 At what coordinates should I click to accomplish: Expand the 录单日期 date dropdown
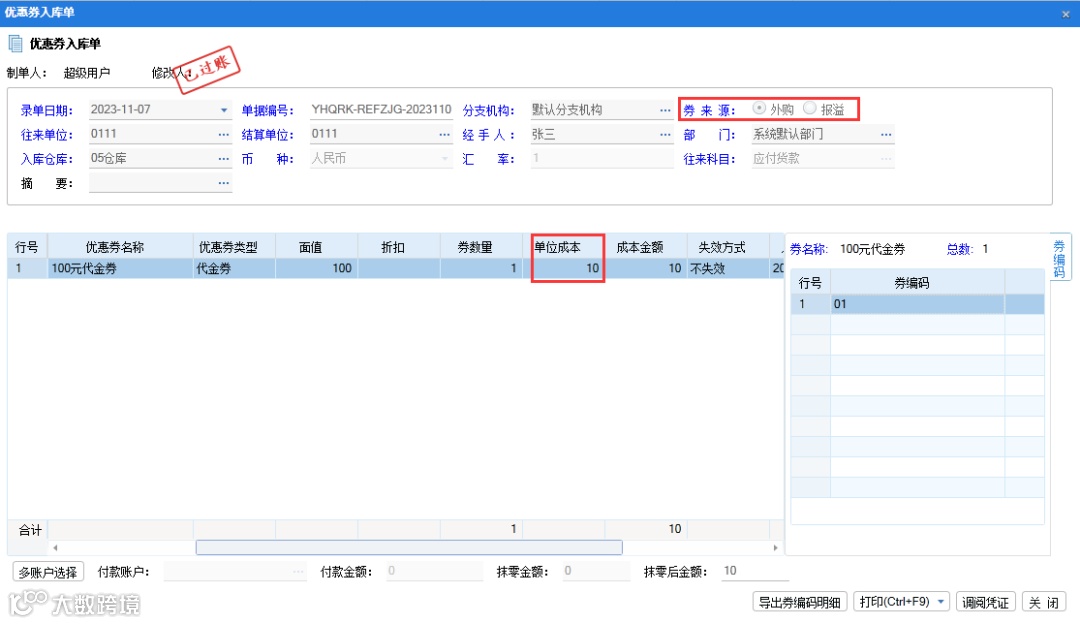(224, 110)
